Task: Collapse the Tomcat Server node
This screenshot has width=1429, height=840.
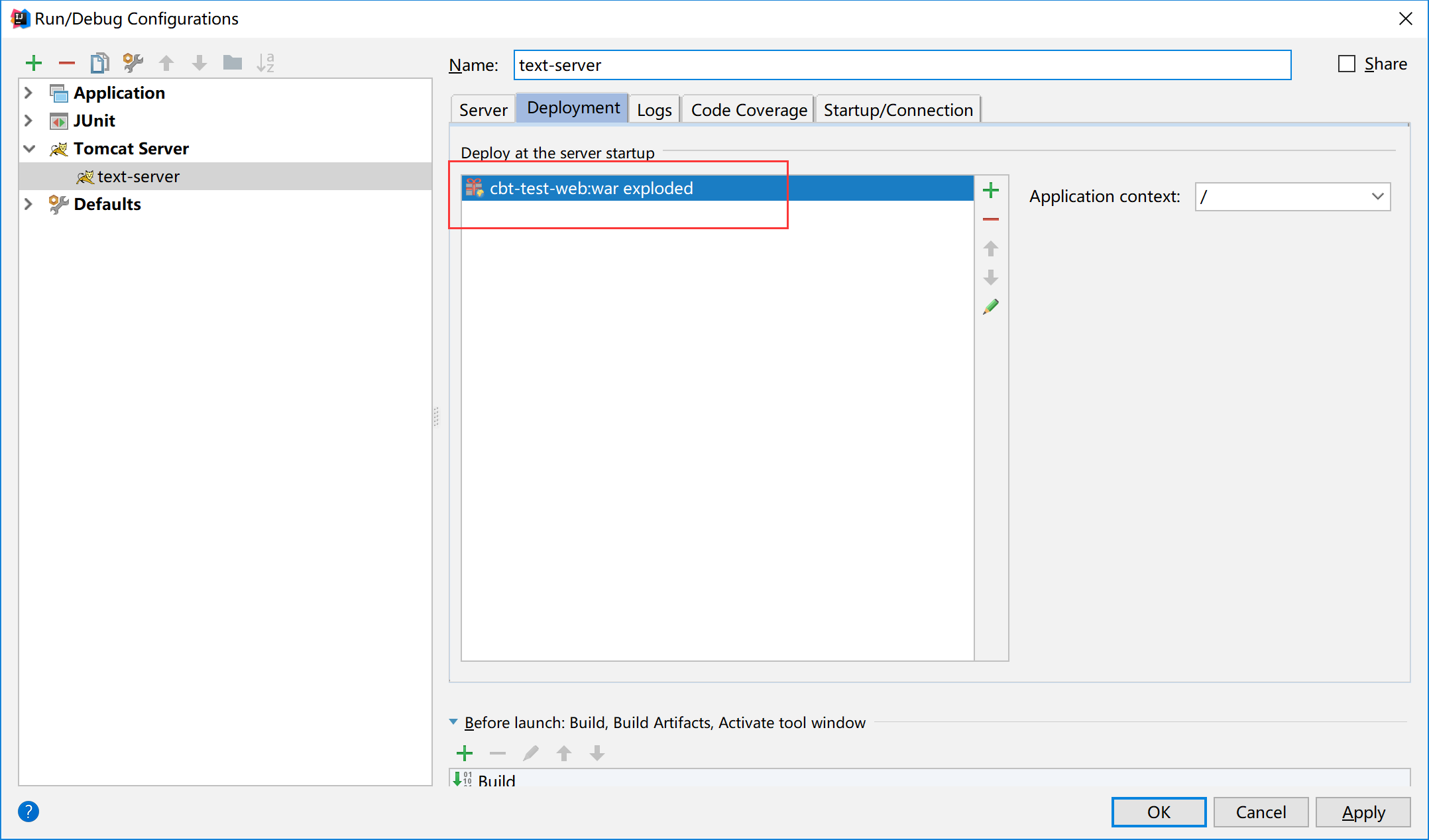Action: (29, 148)
